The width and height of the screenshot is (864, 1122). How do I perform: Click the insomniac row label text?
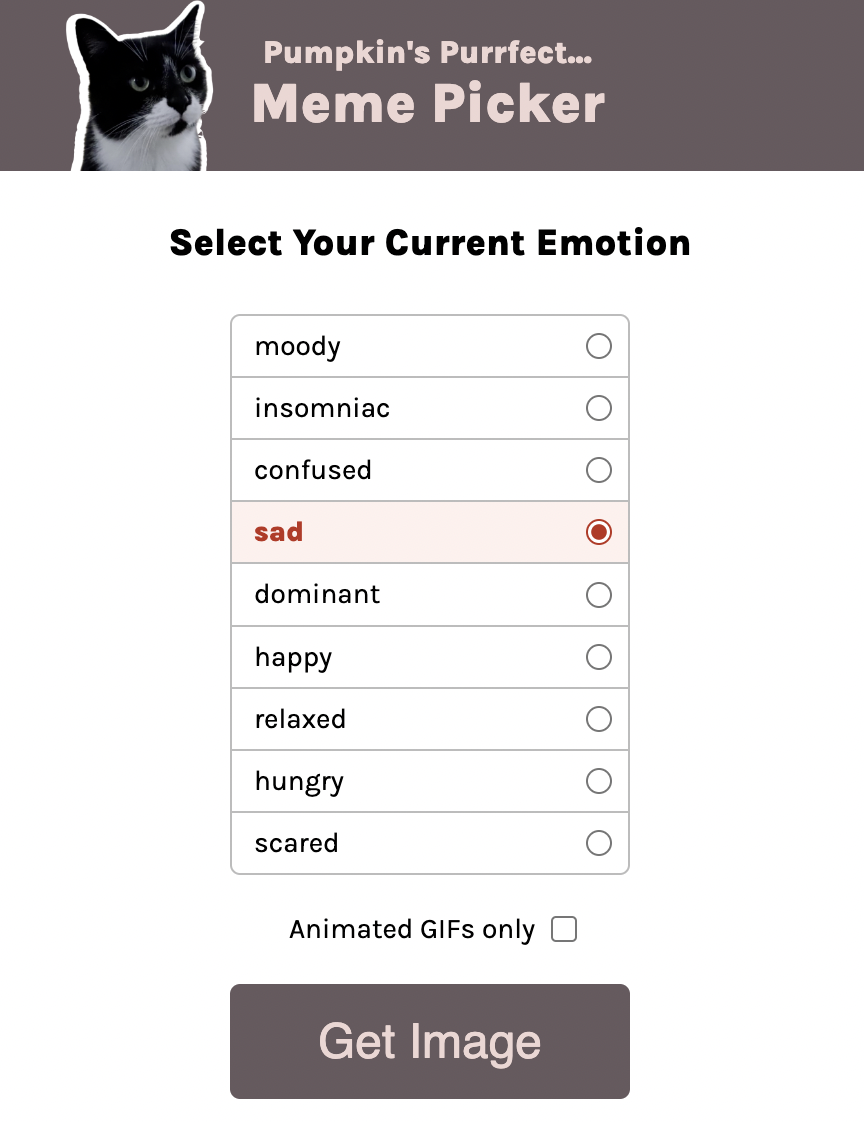(x=321, y=408)
